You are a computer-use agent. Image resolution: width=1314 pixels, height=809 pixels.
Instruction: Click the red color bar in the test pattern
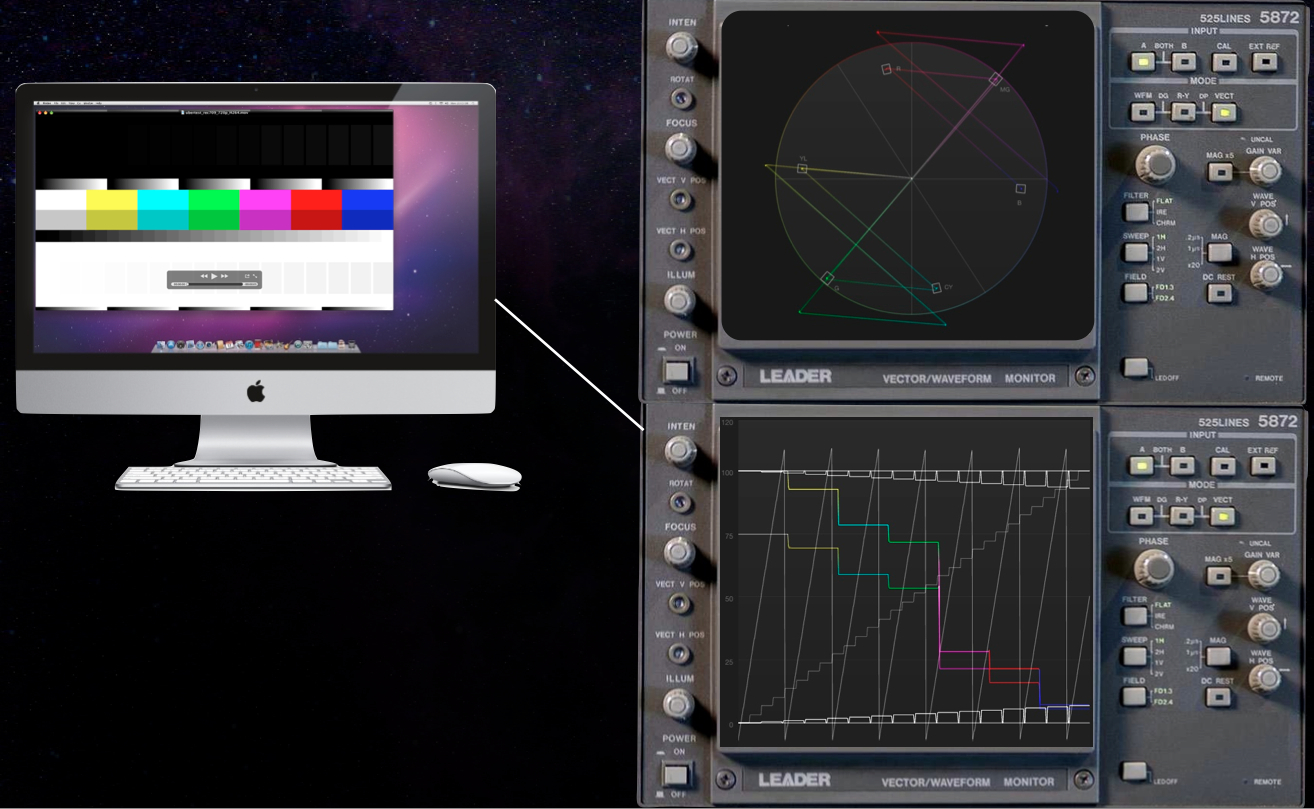pos(316,209)
